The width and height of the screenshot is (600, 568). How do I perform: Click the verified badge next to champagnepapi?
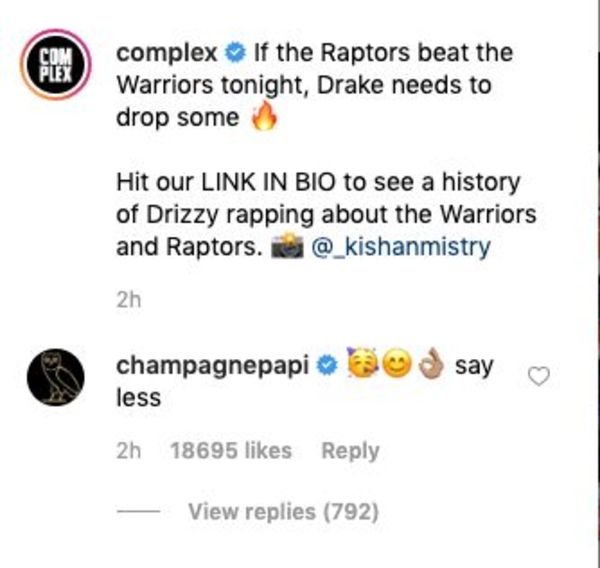tap(326, 366)
